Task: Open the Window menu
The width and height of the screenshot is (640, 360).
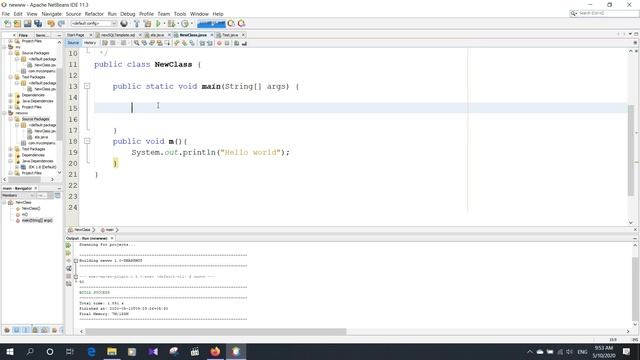Action: click(199, 14)
